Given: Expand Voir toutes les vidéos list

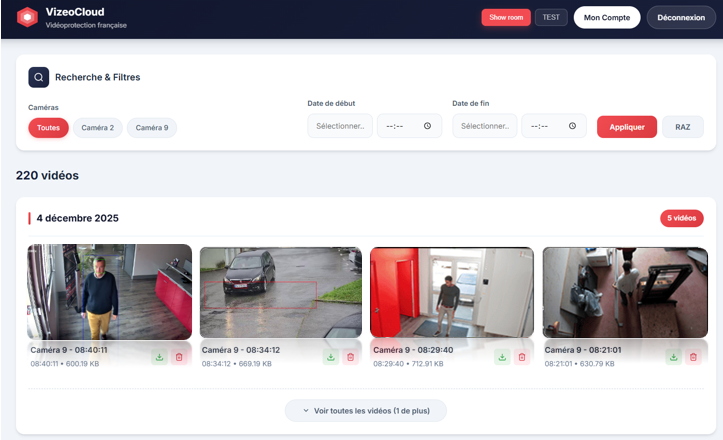Looking at the screenshot, I should 365,411.
